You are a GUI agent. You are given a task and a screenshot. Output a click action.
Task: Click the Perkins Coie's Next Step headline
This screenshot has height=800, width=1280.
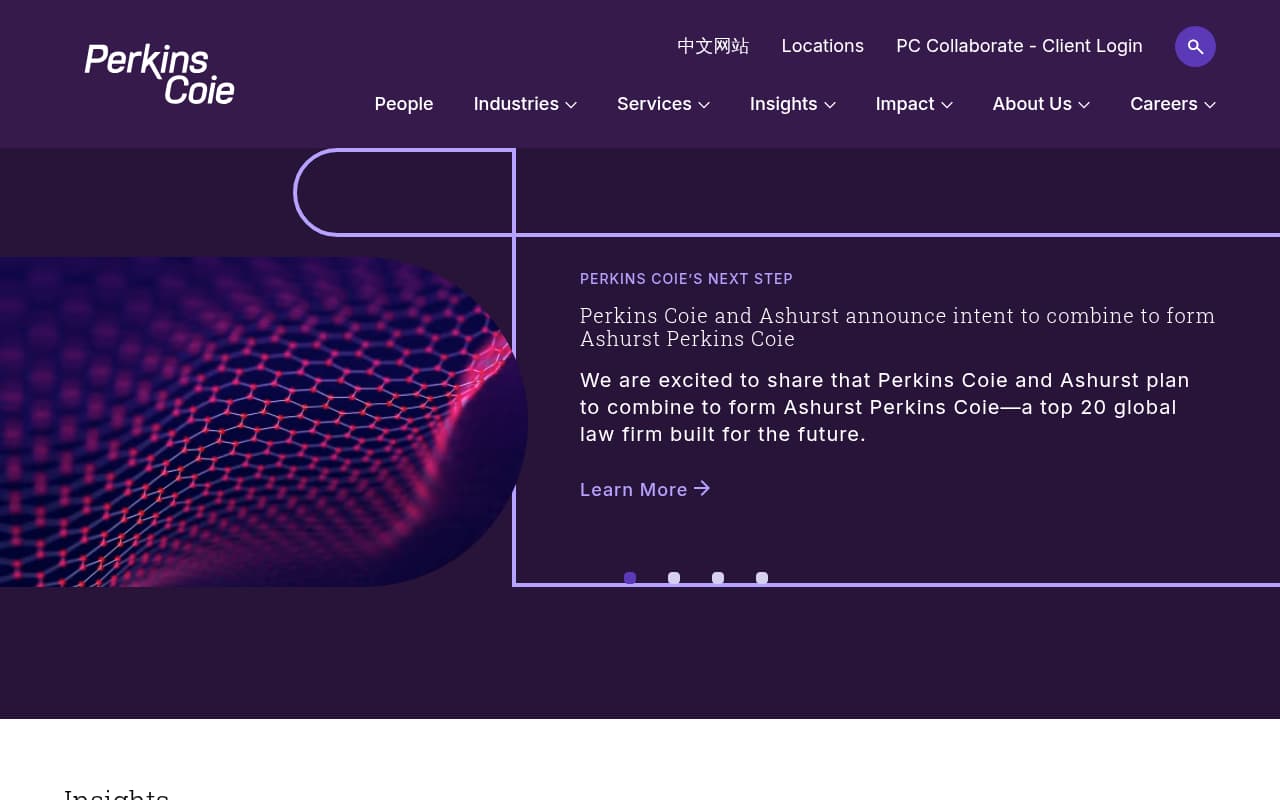pos(686,279)
